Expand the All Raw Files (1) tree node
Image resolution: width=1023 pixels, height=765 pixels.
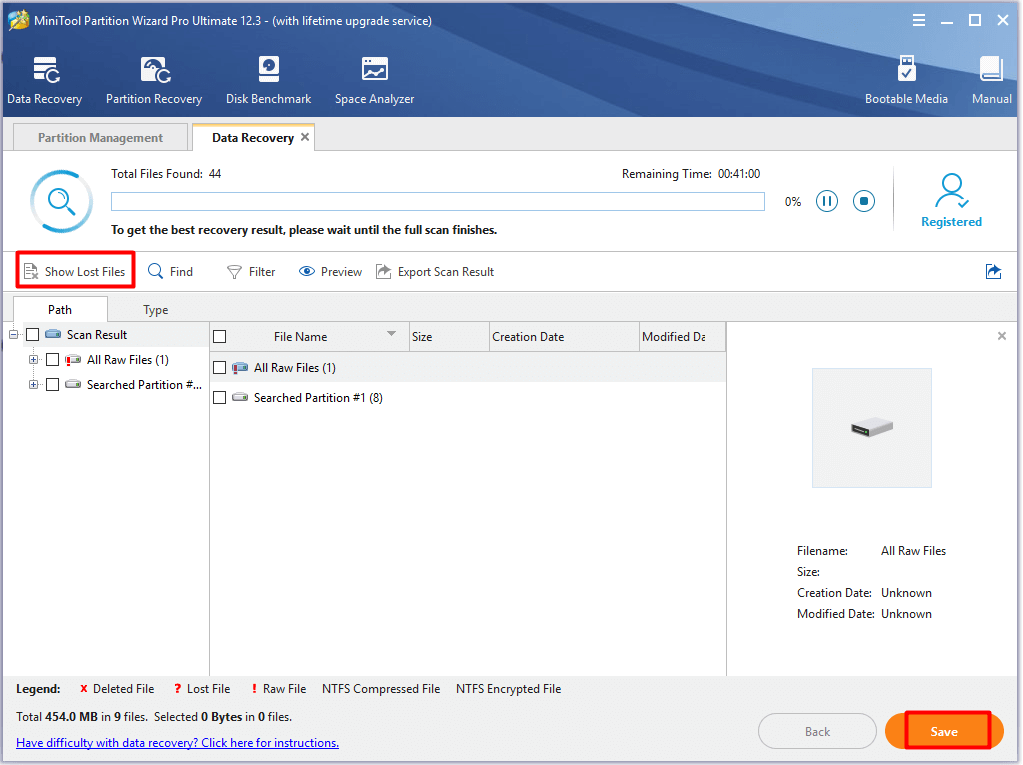tap(33, 359)
